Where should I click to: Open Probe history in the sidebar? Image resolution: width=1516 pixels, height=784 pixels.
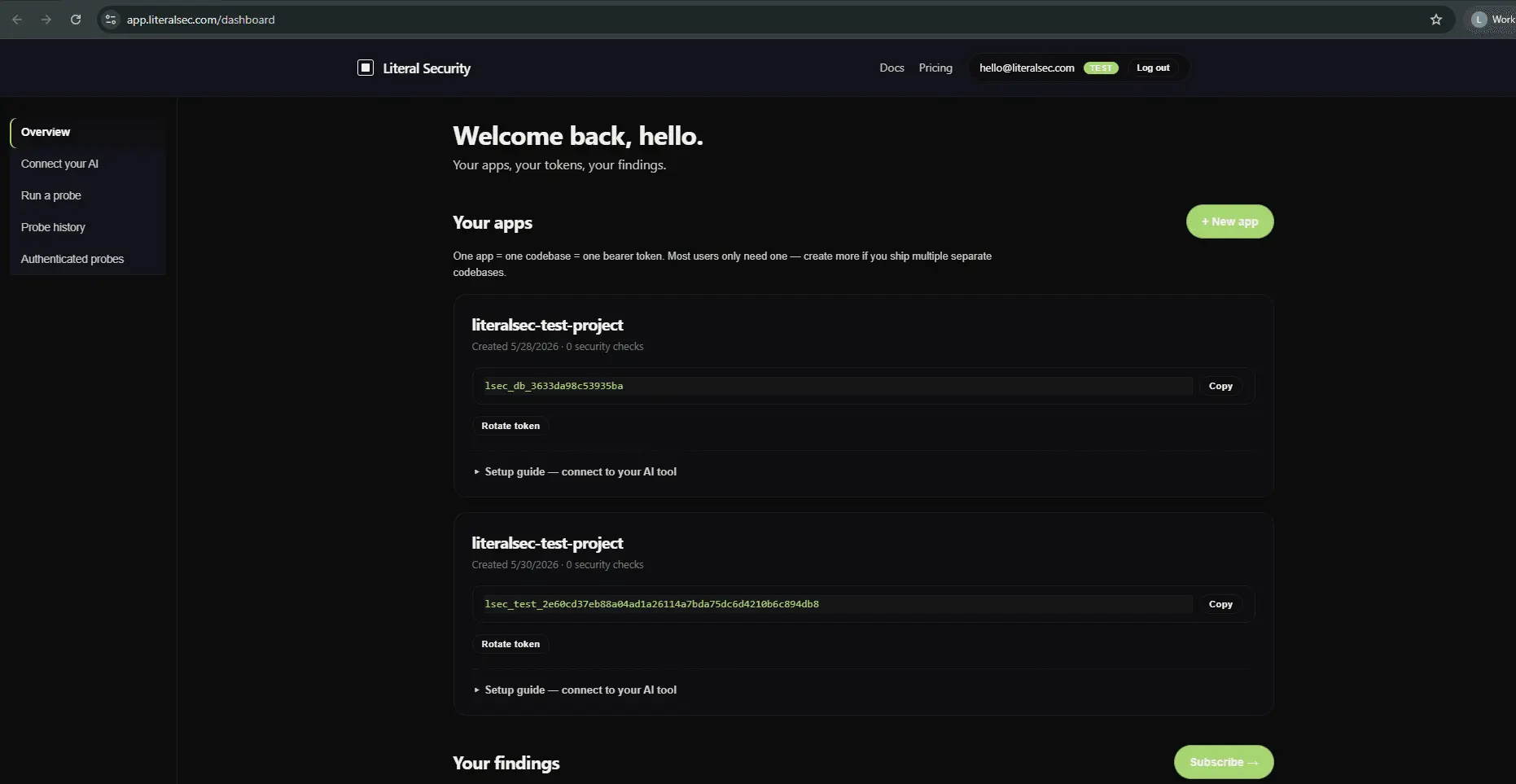coord(88,227)
